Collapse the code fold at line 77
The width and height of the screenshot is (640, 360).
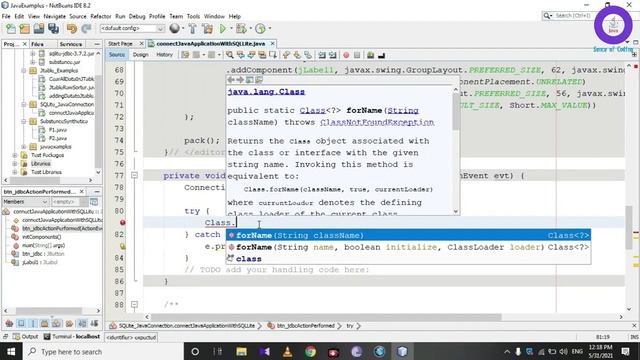(134, 176)
